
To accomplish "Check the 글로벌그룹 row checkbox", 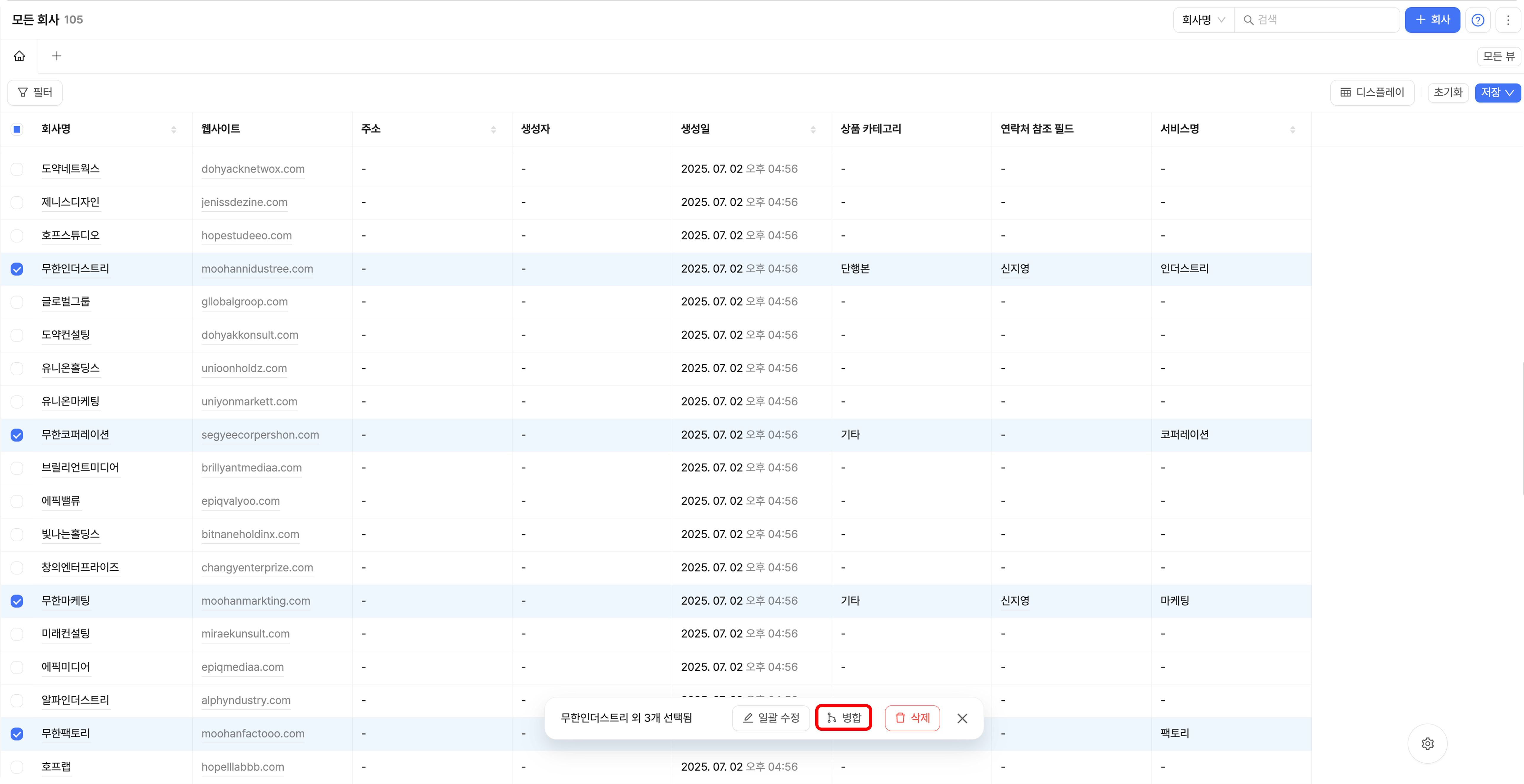I will tap(17, 302).
